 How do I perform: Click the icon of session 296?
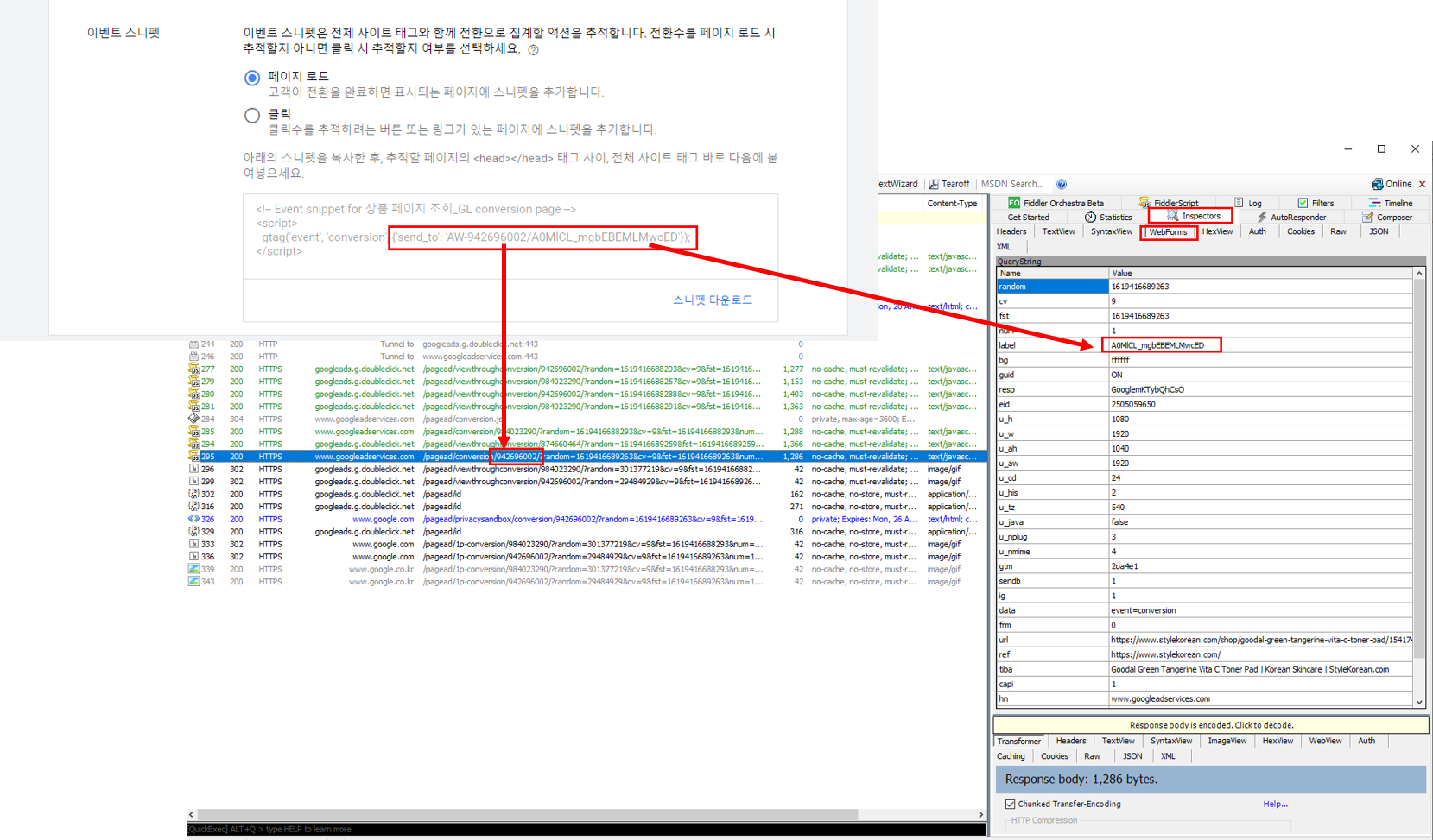tap(193, 469)
